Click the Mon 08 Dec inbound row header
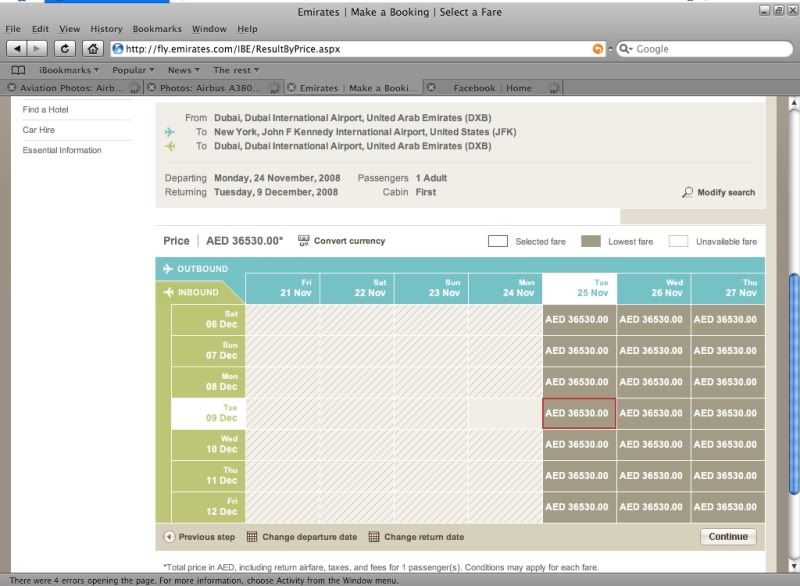The height and width of the screenshot is (586, 800). click(209, 382)
